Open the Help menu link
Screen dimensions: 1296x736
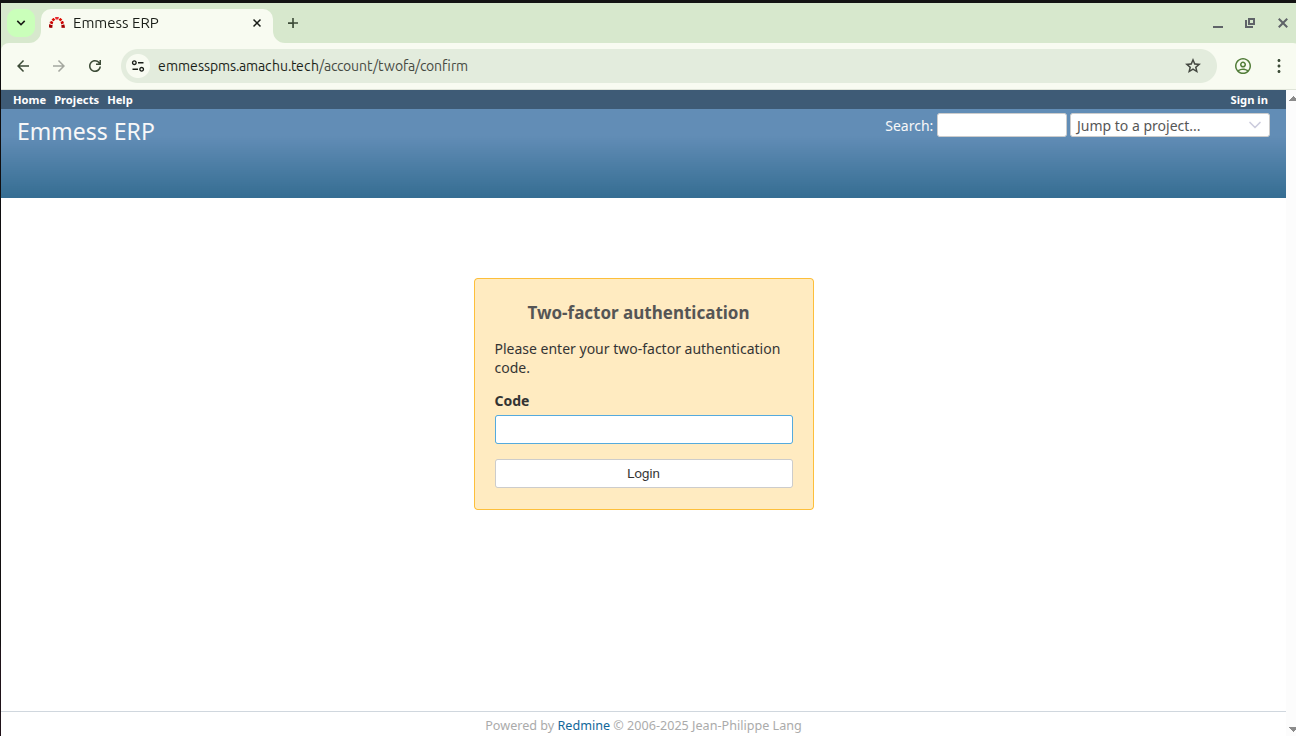[120, 100]
